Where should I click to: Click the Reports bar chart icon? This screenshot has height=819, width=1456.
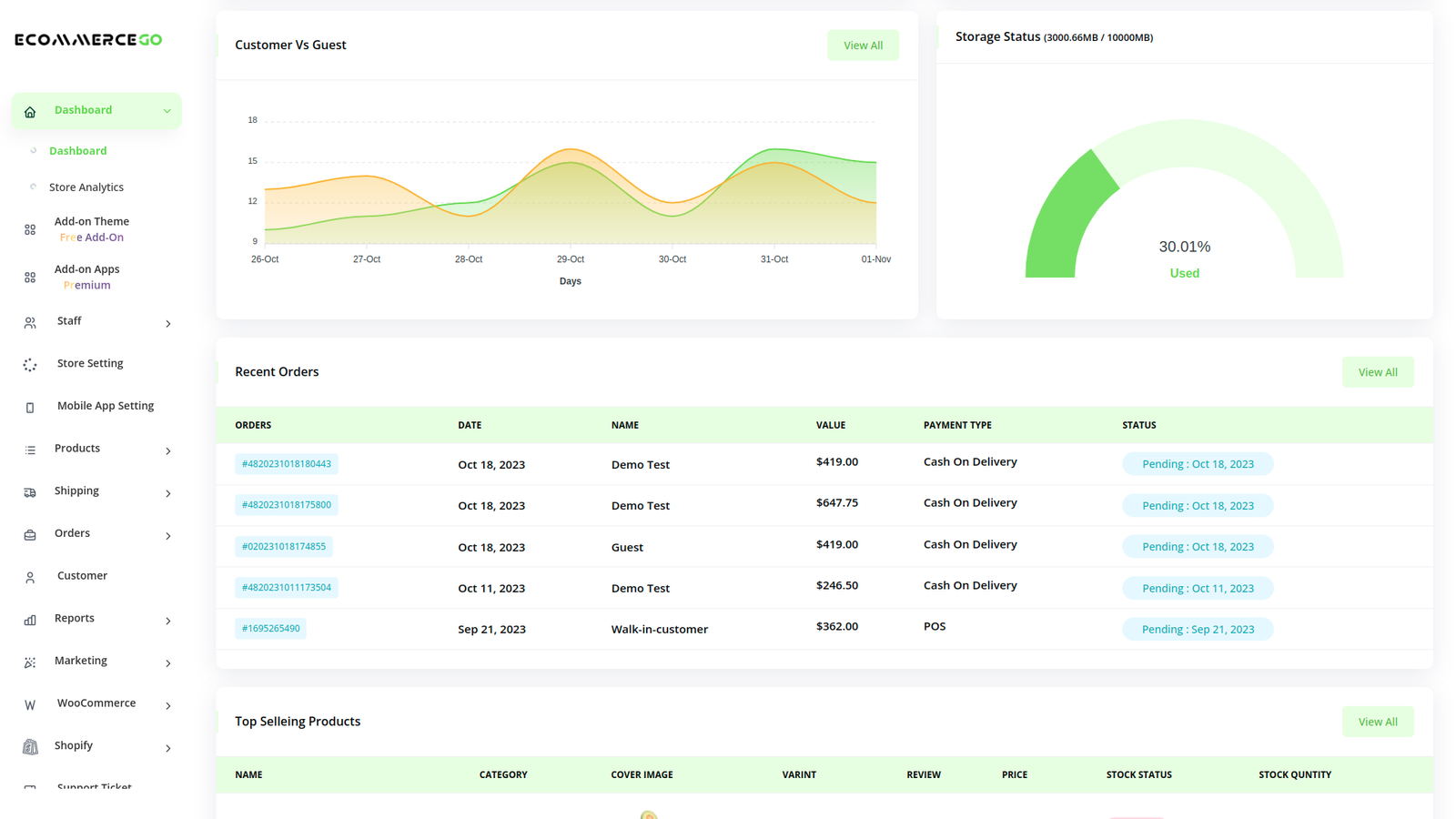30,620
